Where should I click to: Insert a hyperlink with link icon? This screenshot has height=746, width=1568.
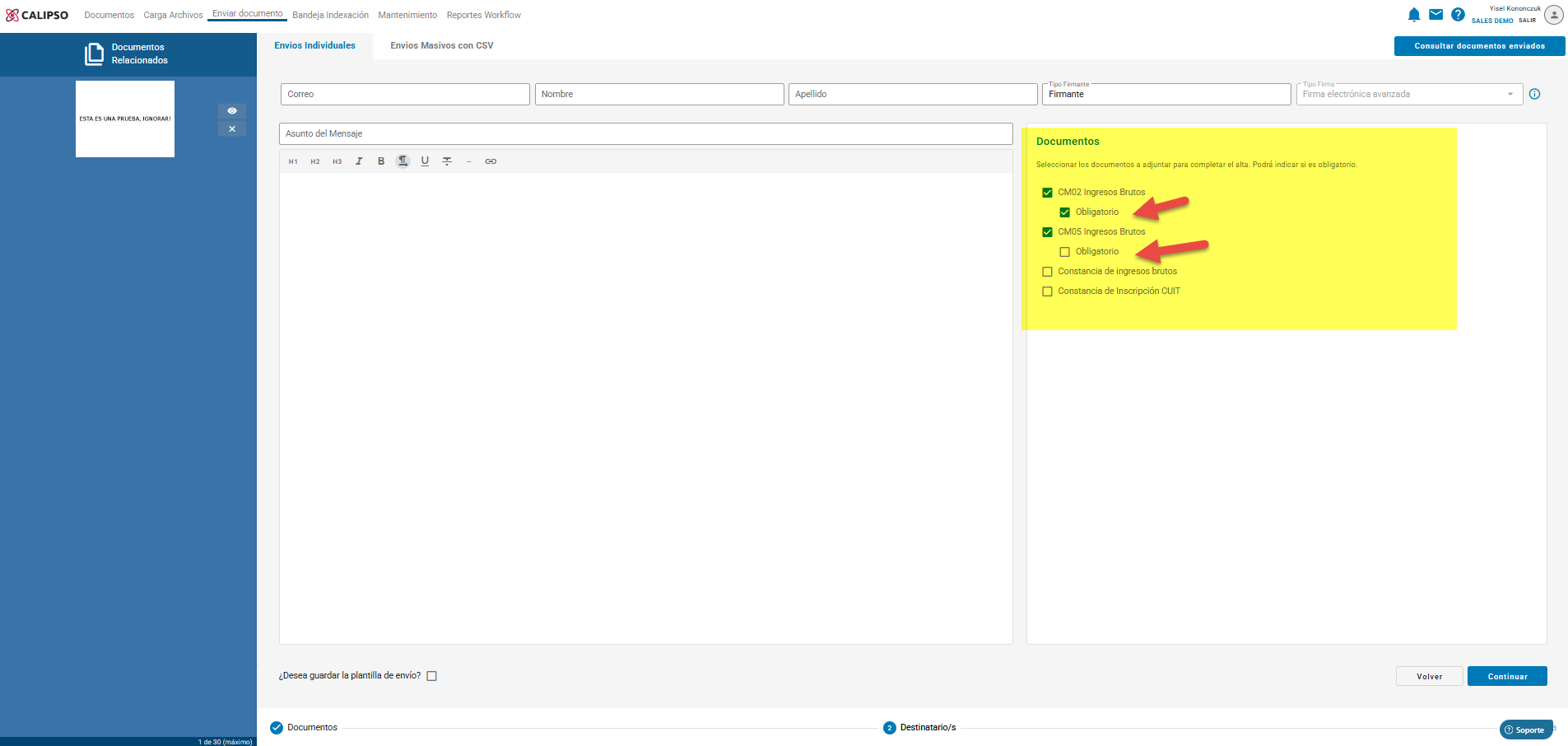click(491, 161)
